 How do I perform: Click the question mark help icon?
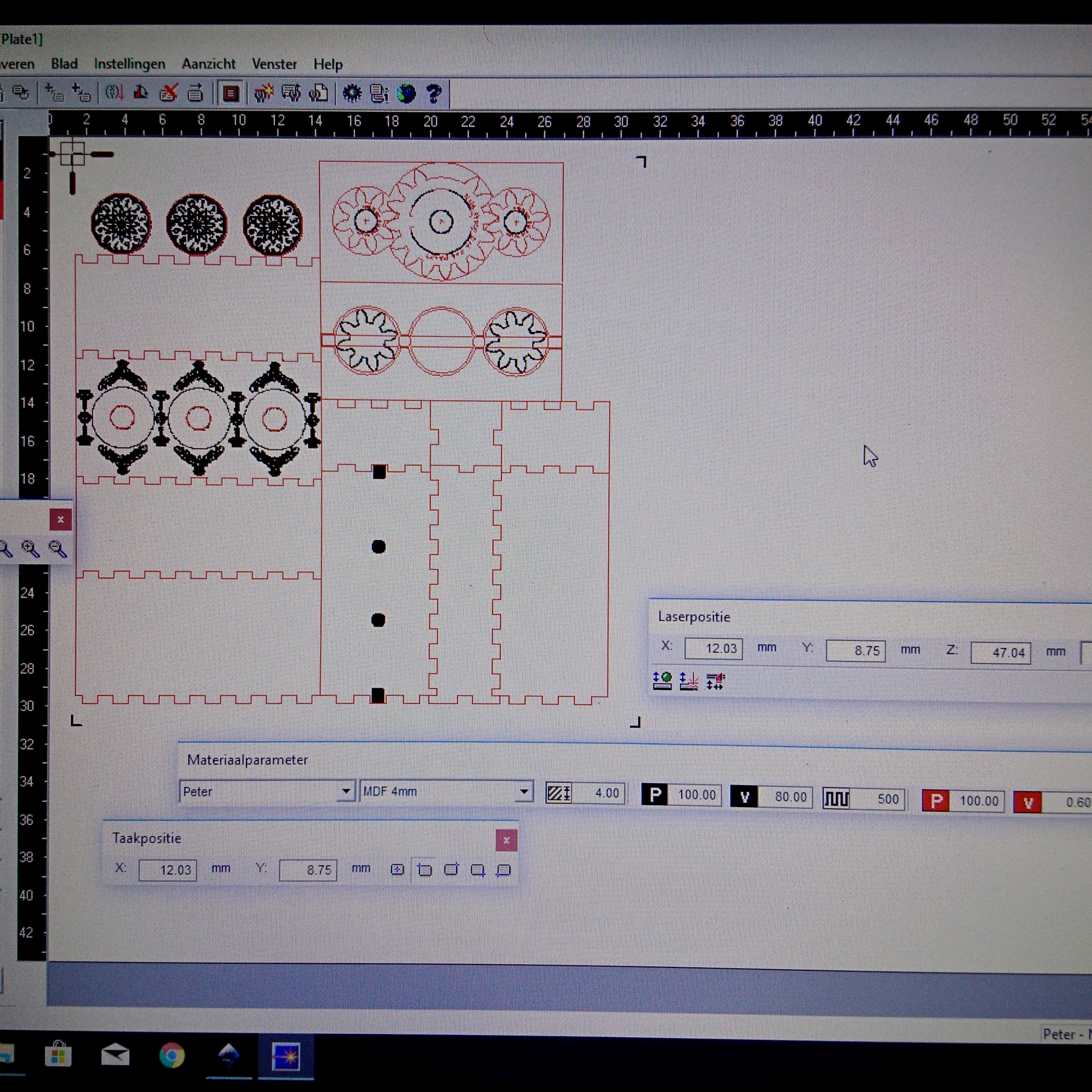pos(434,93)
